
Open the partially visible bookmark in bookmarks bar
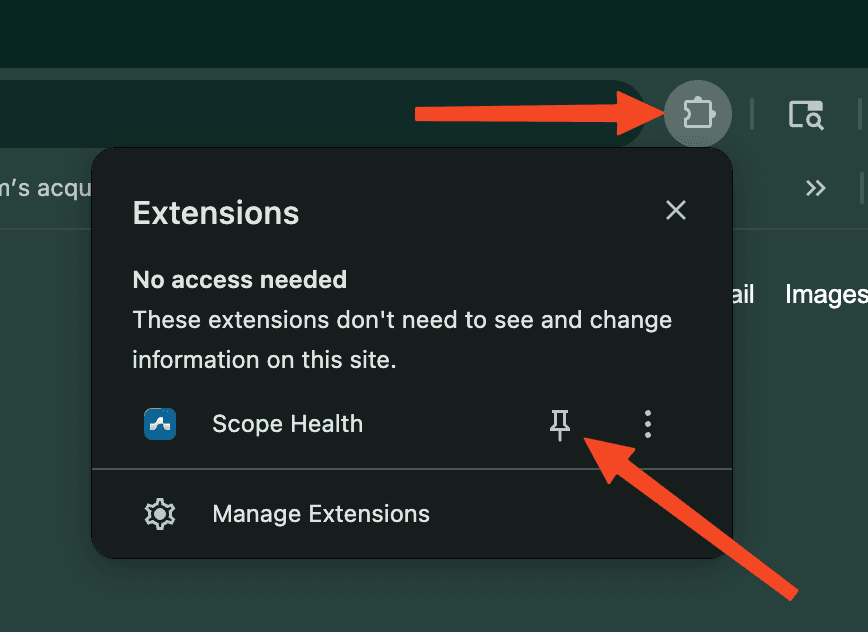pos(45,188)
